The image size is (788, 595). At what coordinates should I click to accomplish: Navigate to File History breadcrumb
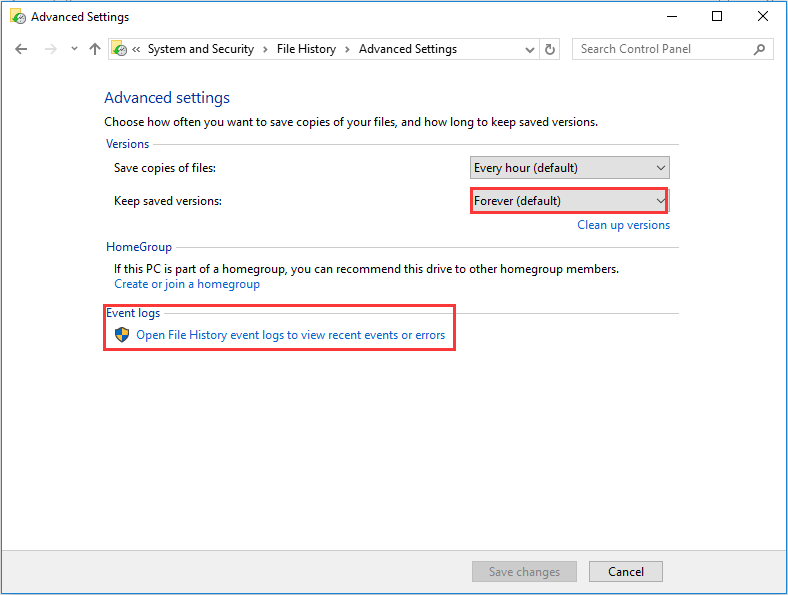click(306, 49)
